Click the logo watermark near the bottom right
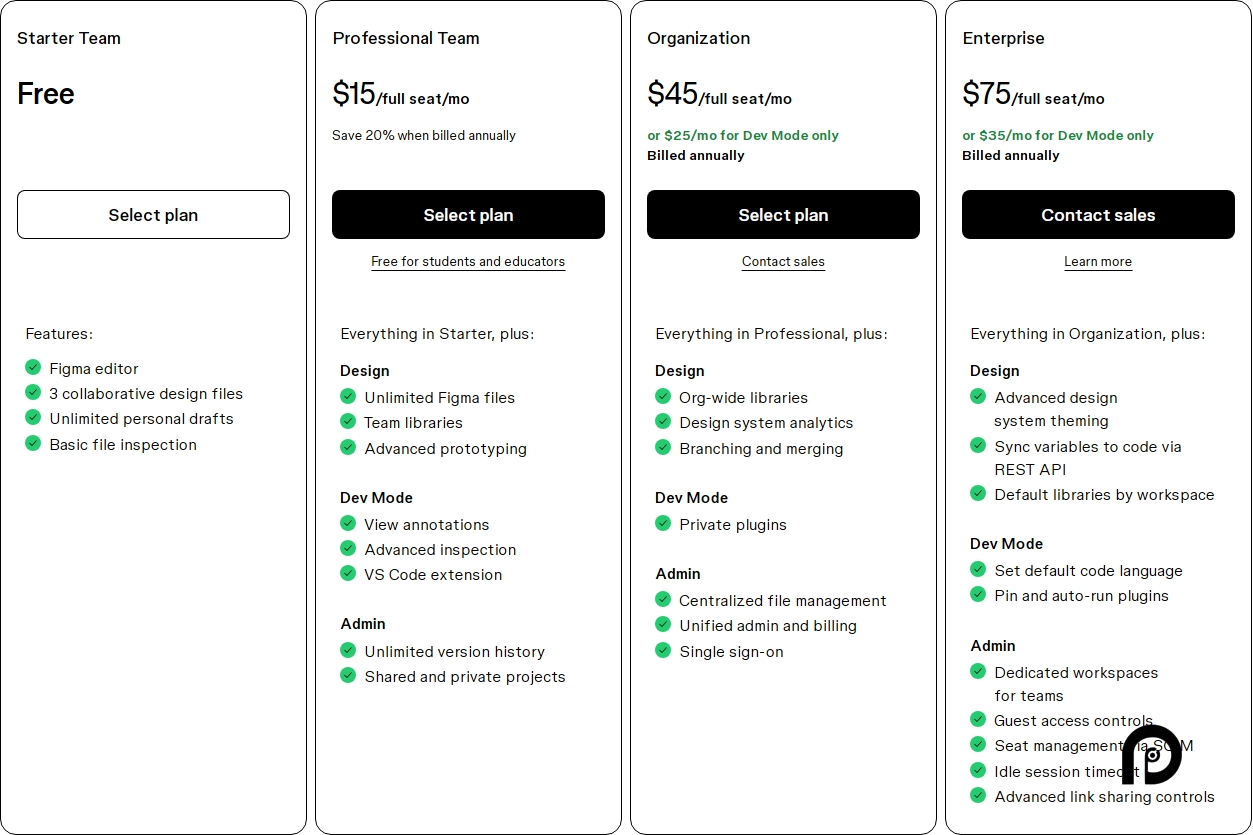This screenshot has width=1253, height=835. click(1151, 755)
